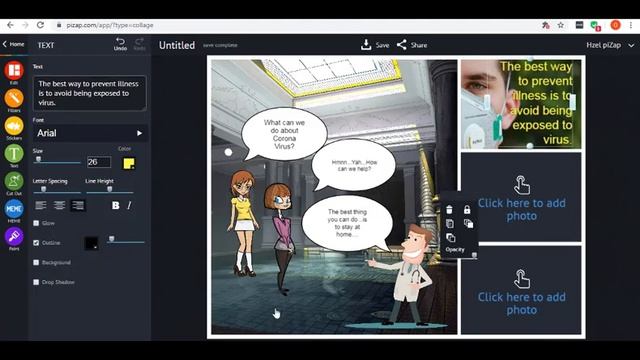
Task: Click the Undo arrow
Action: pyautogui.click(x=120, y=44)
